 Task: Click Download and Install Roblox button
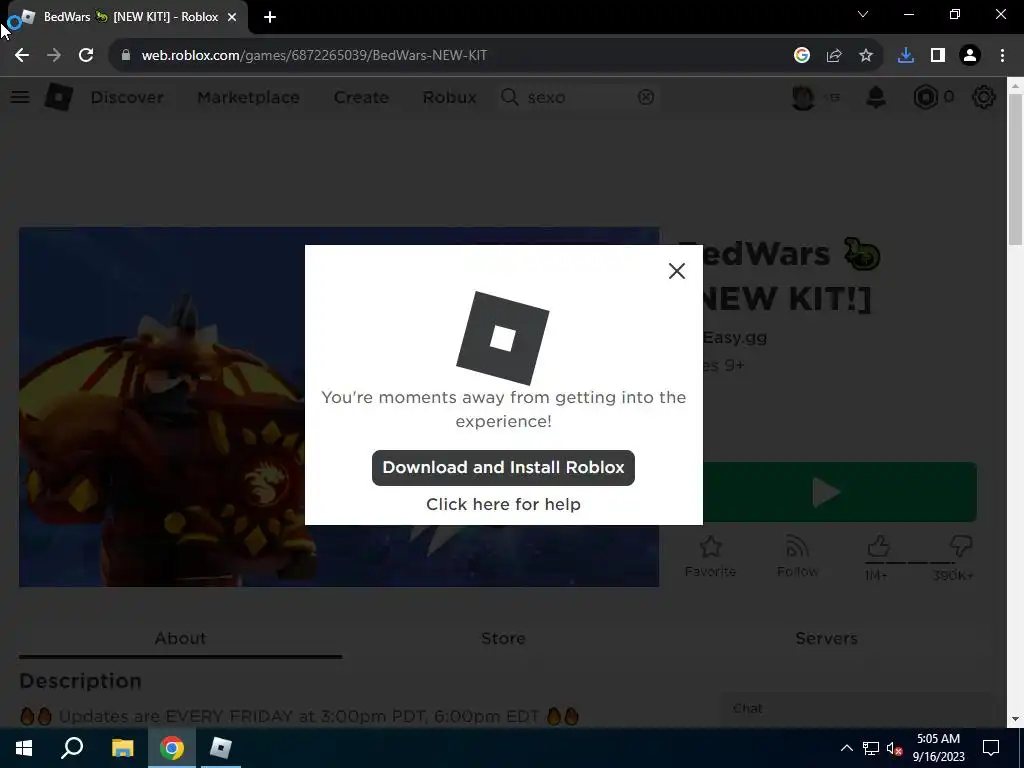click(503, 468)
